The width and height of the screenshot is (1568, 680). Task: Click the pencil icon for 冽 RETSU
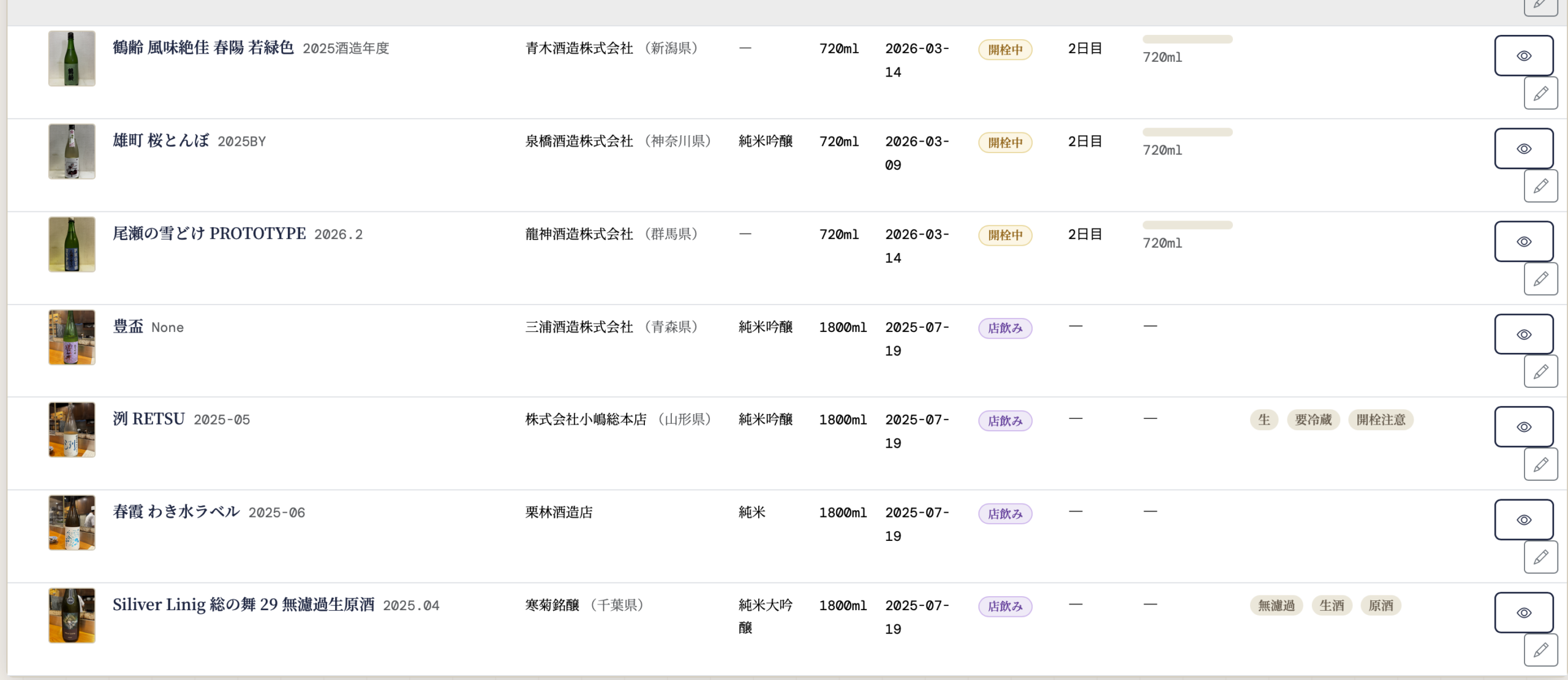tap(1540, 464)
